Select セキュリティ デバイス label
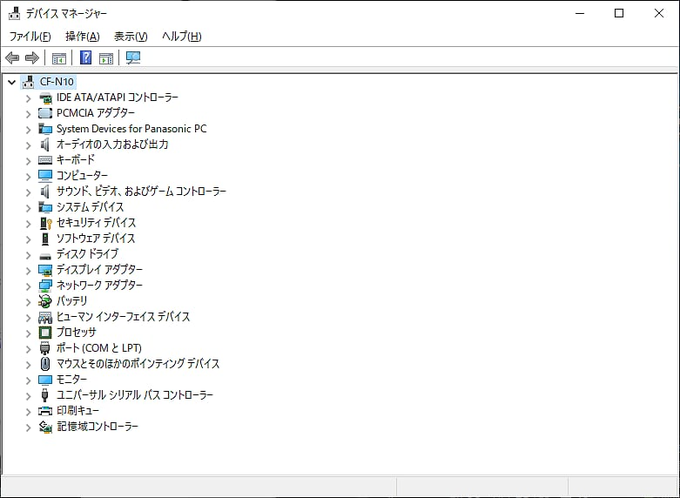This screenshot has height=498, width=680. pos(96,223)
